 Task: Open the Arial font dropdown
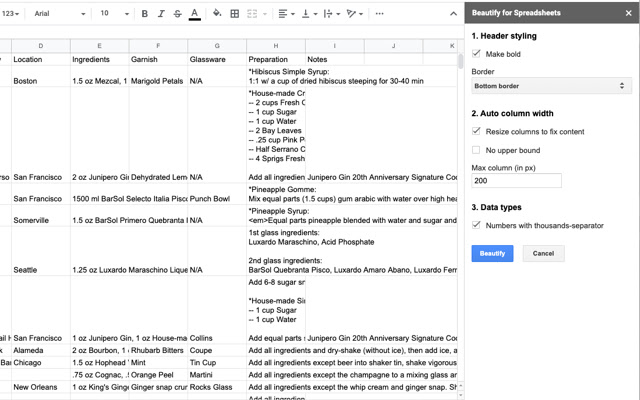[60, 14]
